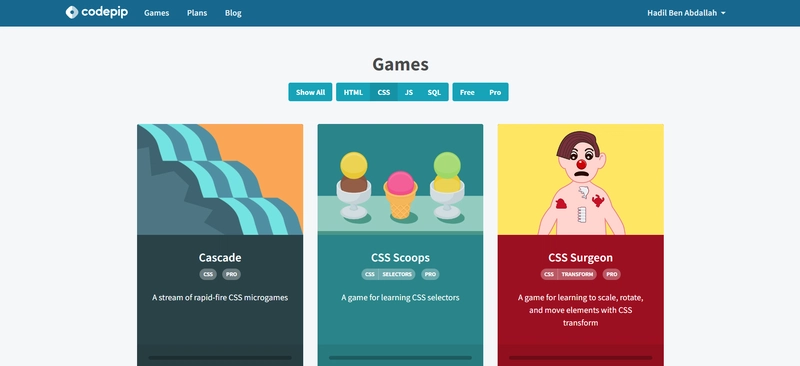Click the SELECTORS tag on CSS Scoops

click(397, 274)
